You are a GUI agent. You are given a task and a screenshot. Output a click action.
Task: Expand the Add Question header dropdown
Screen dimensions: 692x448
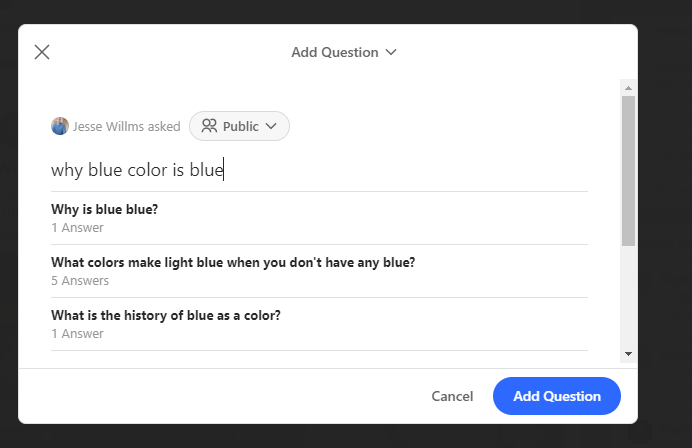pyautogui.click(x=344, y=53)
